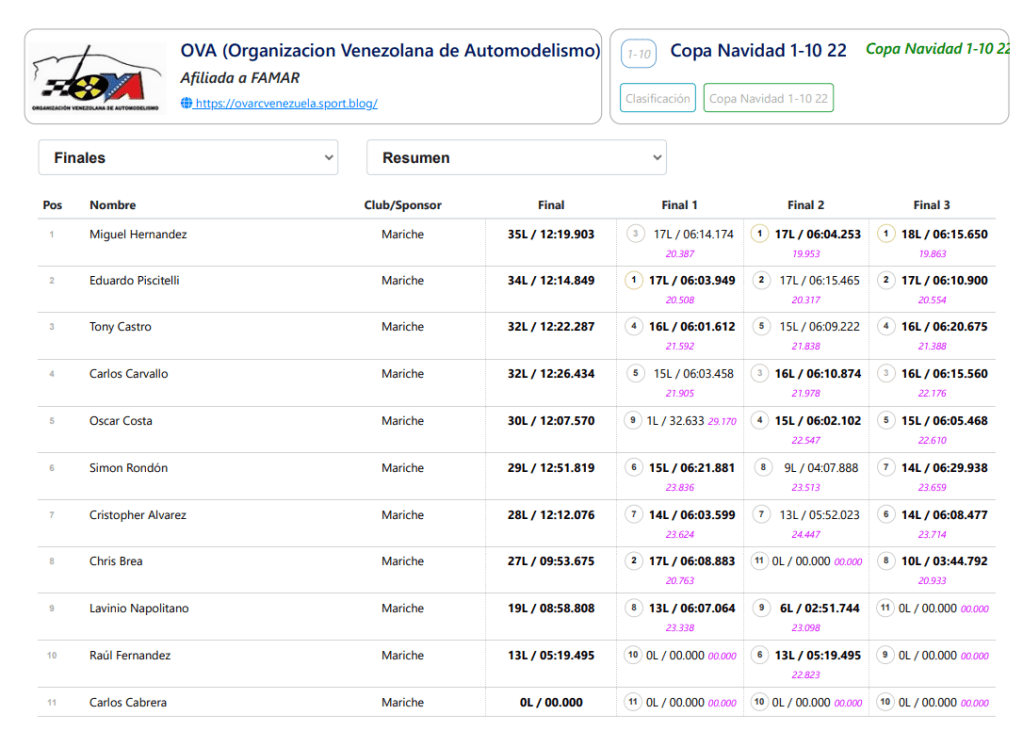1023x747 pixels.
Task: Click Oscar Costa's Final 1 position 9 badge
Action: (633, 421)
